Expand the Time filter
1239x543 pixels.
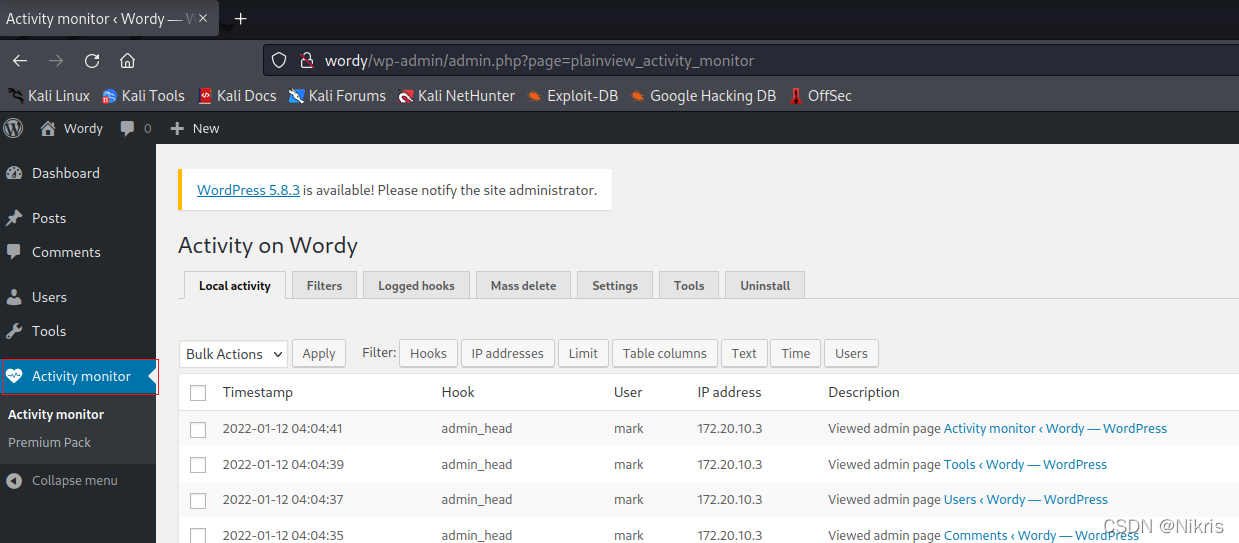(796, 353)
